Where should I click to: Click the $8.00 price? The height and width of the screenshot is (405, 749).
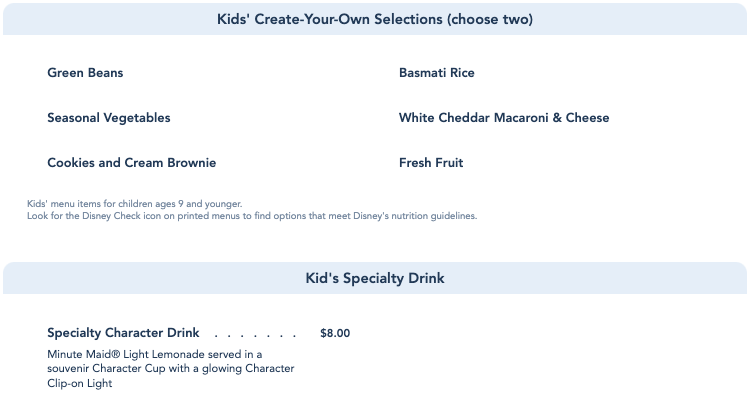(x=335, y=333)
